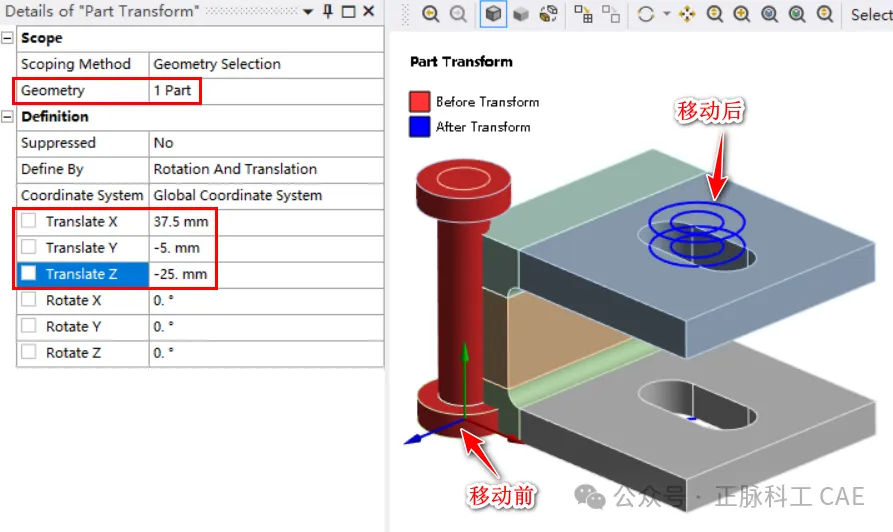The image size is (893, 532).
Task: Click the red Before Transform legend swatch
Action: [420, 102]
